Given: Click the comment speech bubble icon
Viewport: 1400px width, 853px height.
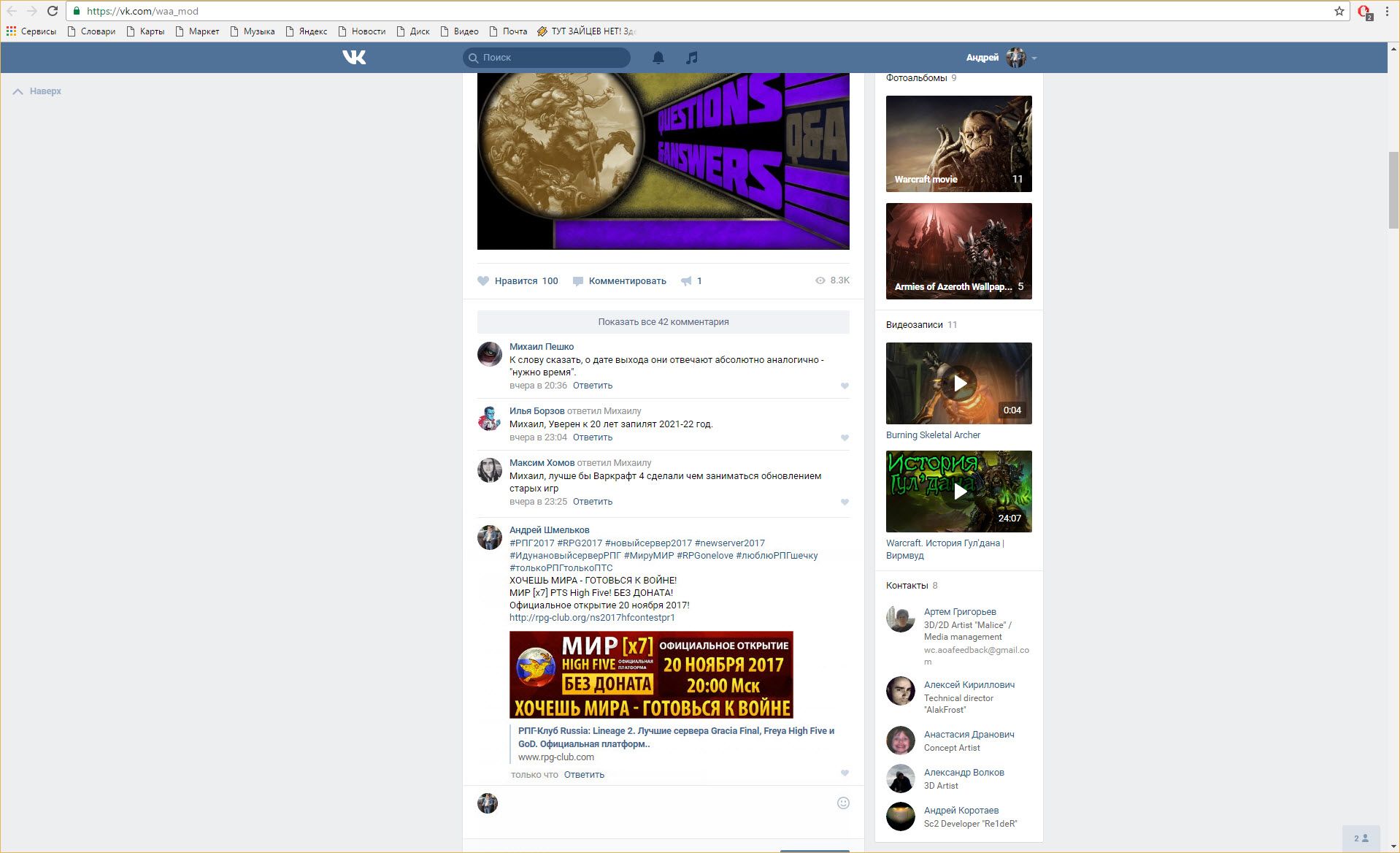Looking at the screenshot, I should (x=578, y=281).
